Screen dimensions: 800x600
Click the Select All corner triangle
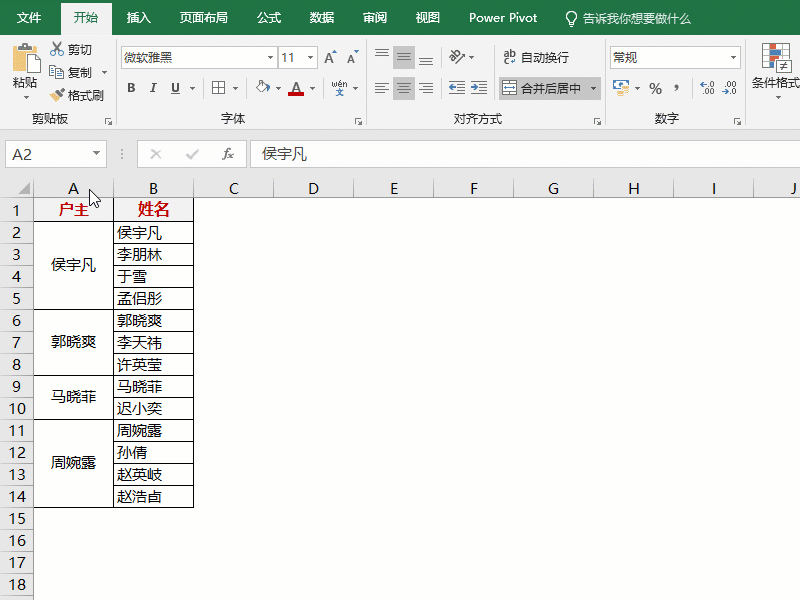click(23, 189)
